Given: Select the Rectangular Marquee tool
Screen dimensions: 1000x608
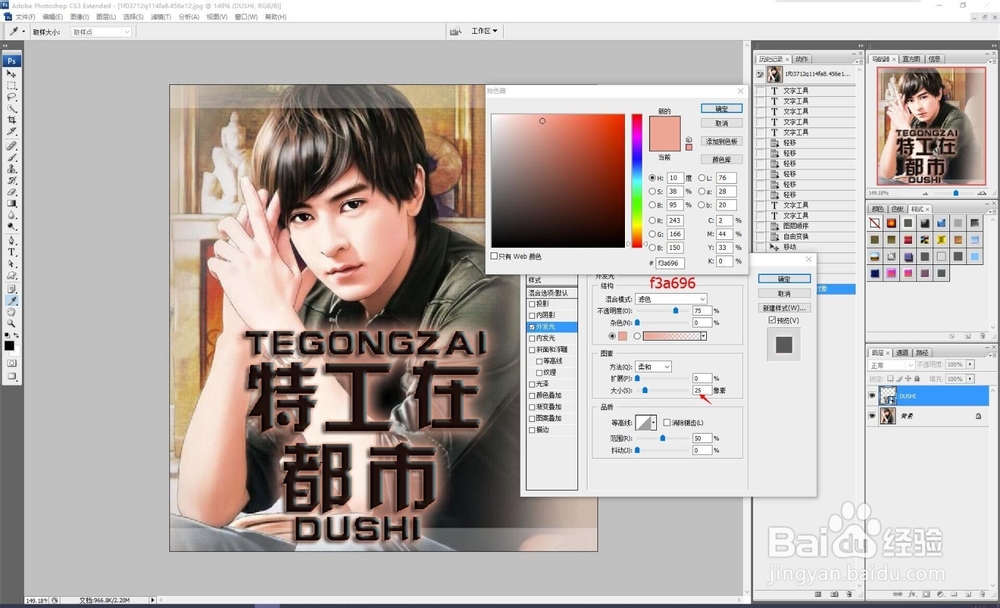Looking at the screenshot, I should [11, 85].
